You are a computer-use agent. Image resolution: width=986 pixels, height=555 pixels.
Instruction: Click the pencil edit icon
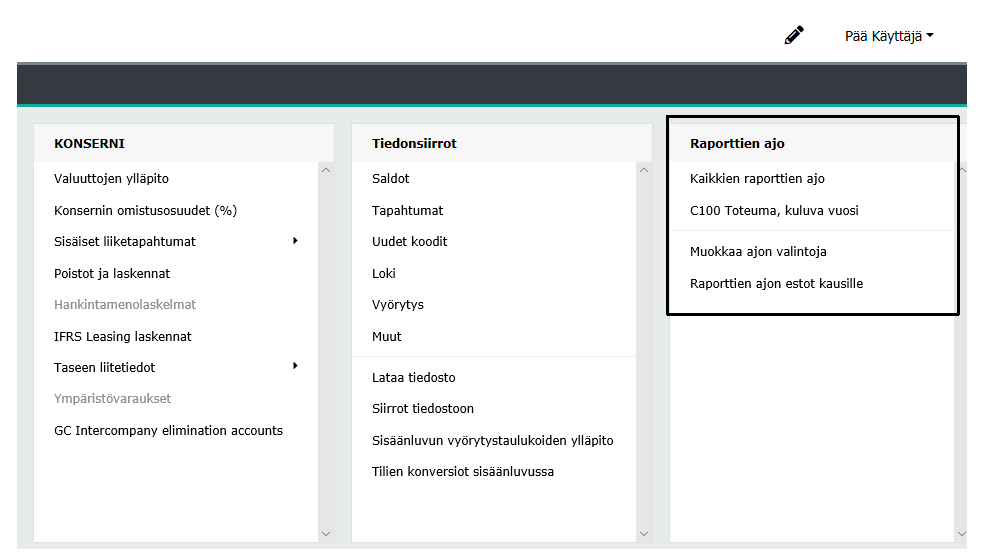coord(794,36)
